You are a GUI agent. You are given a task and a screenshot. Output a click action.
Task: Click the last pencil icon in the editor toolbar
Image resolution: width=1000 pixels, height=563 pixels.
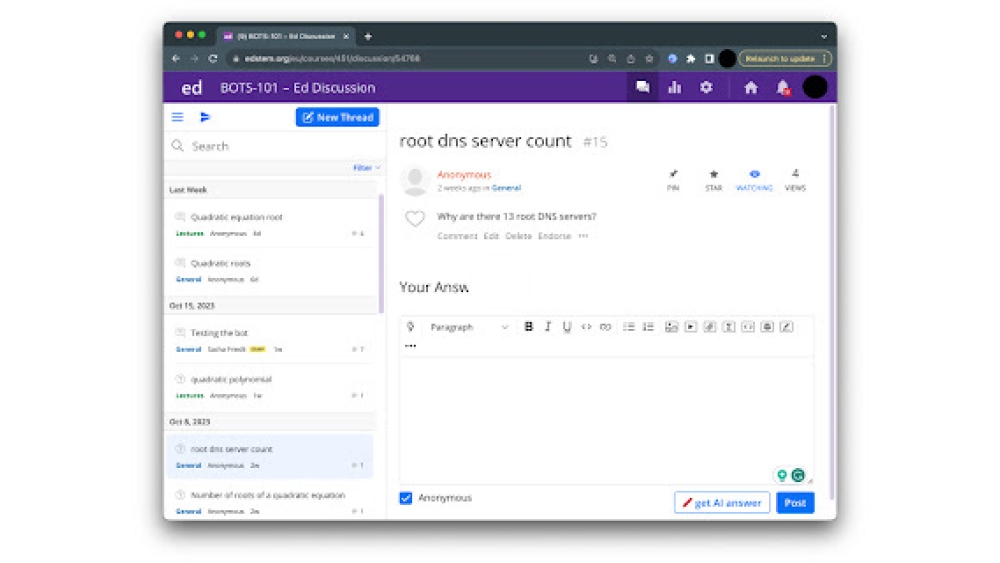786,326
